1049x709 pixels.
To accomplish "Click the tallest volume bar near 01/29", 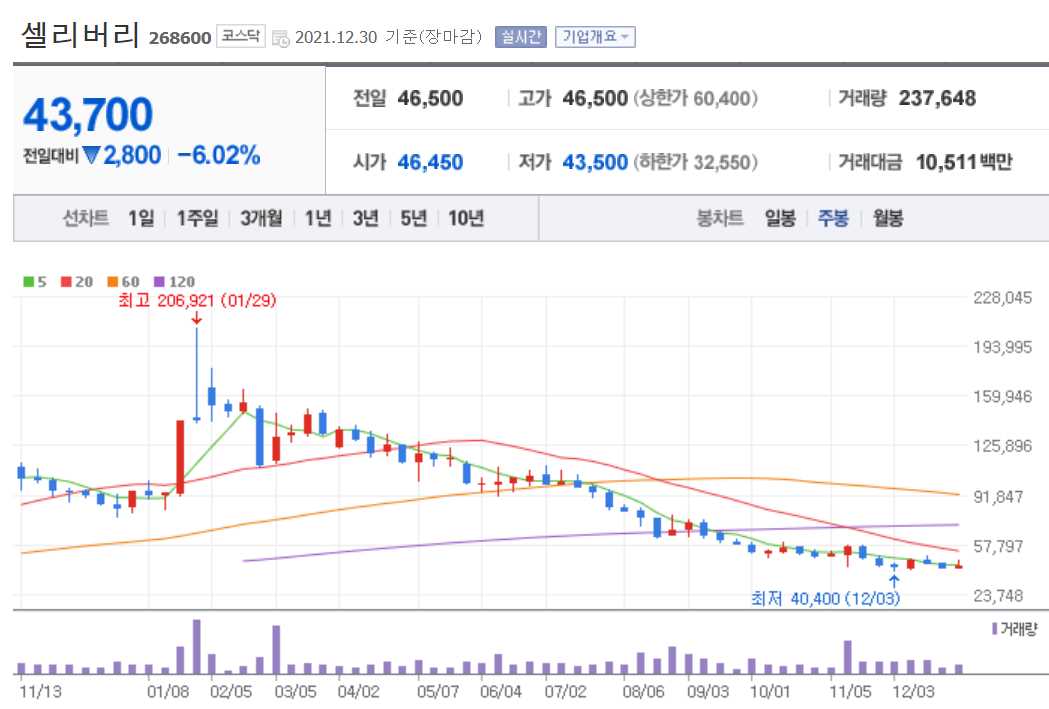I will tap(197, 646).
